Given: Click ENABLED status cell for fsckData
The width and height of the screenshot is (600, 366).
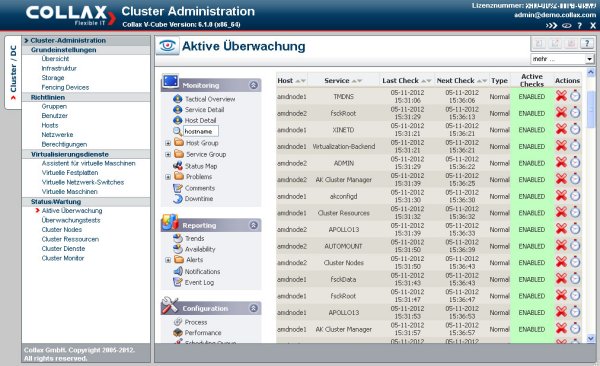Looking at the screenshot, I should (532, 279).
